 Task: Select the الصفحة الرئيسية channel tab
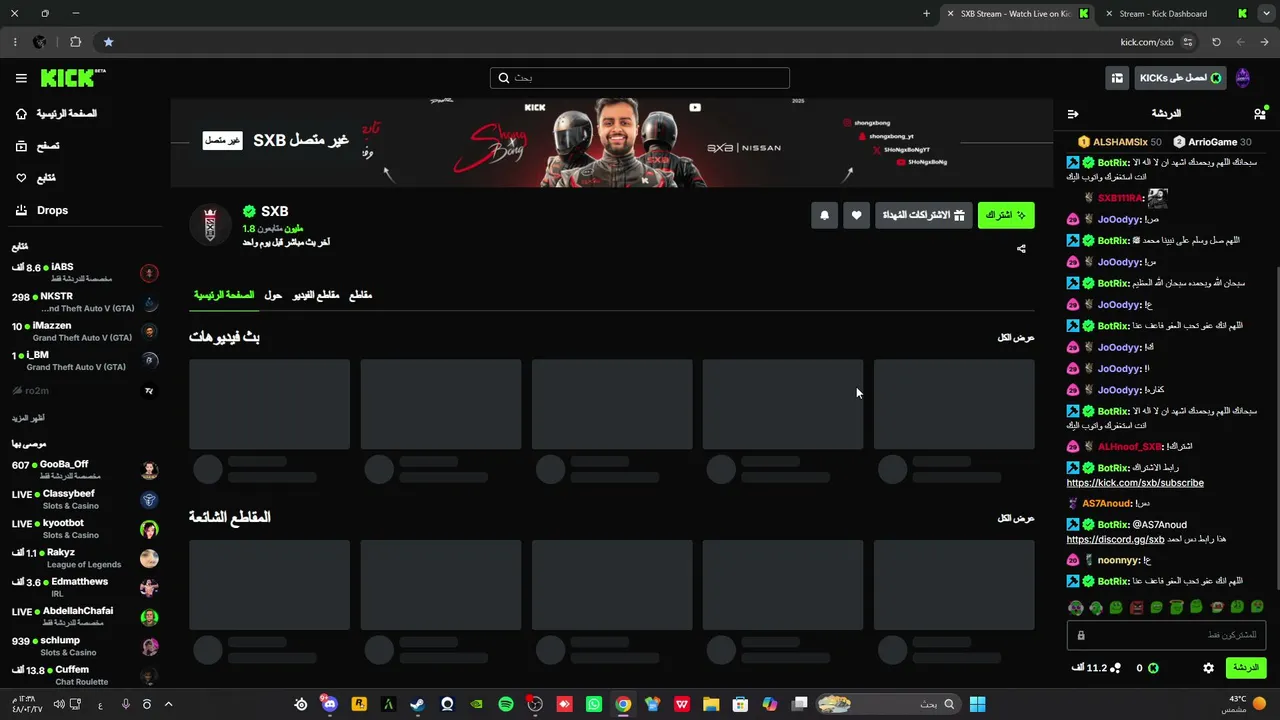pyautogui.click(x=224, y=295)
